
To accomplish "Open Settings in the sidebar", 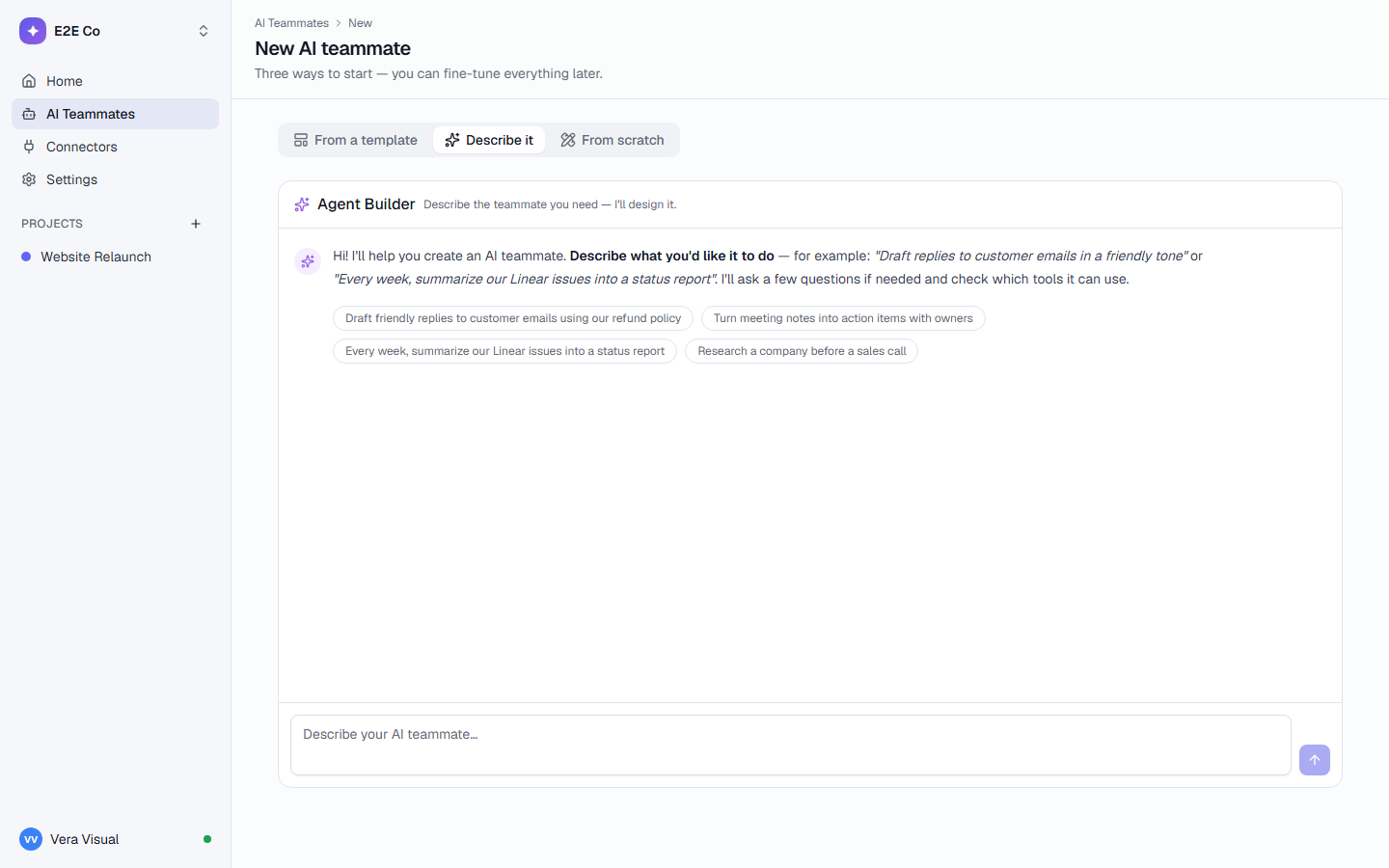I will click(115, 179).
